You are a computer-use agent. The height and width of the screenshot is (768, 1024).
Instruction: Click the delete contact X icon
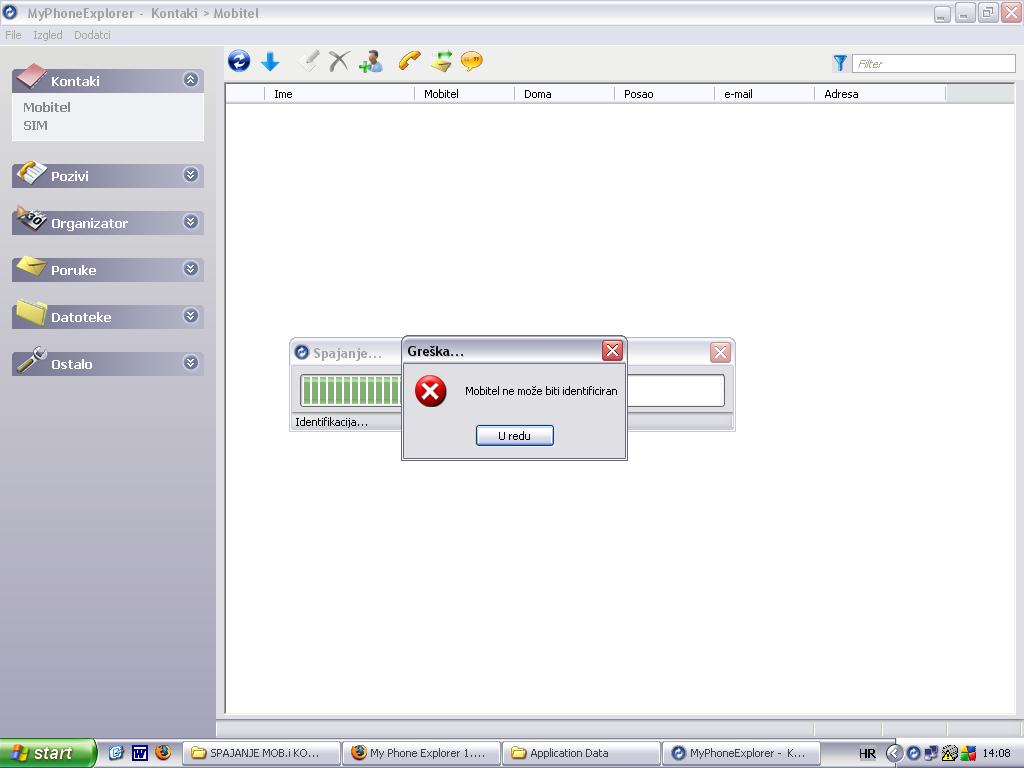(x=339, y=61)
